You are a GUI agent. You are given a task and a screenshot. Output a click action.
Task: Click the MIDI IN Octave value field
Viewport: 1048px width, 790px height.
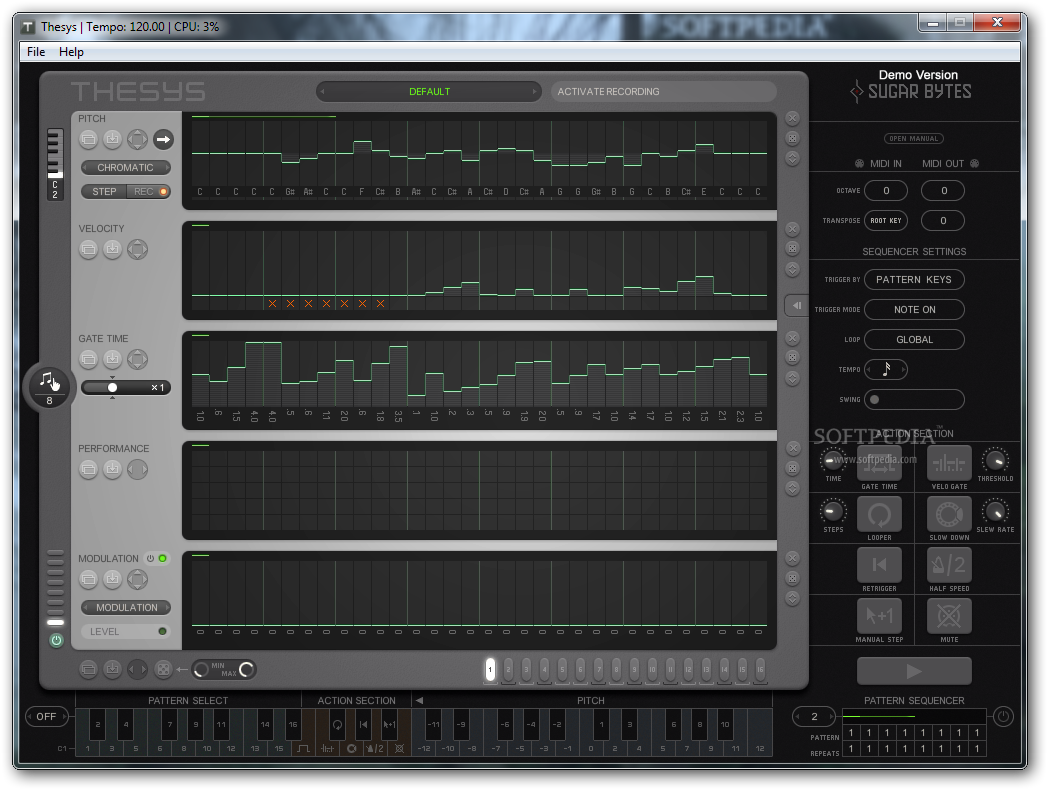coord(886,190)
